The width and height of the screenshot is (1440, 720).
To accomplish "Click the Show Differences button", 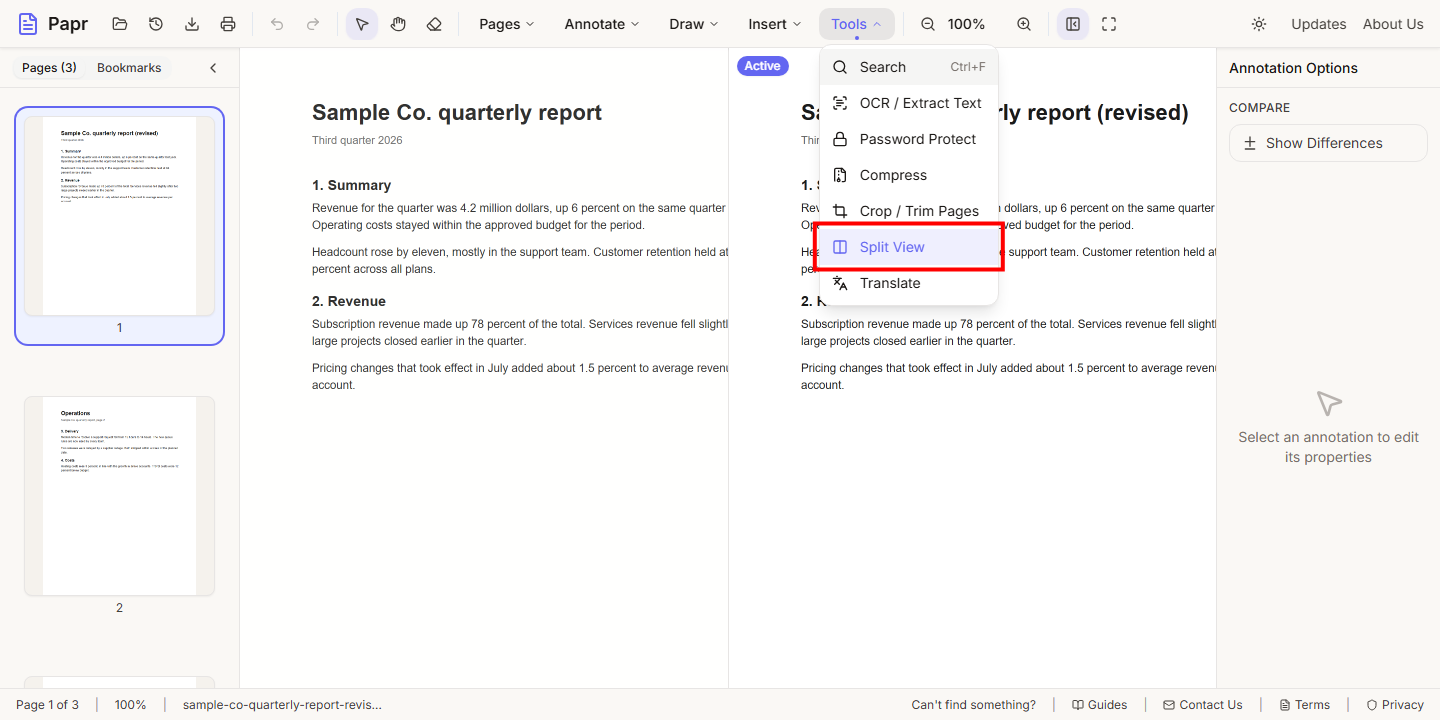I will click(x=1328, y=143).
